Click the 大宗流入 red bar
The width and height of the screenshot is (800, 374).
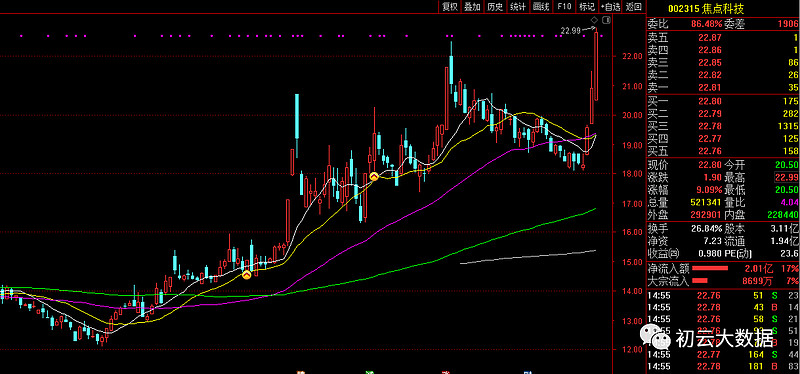(699, 281)
